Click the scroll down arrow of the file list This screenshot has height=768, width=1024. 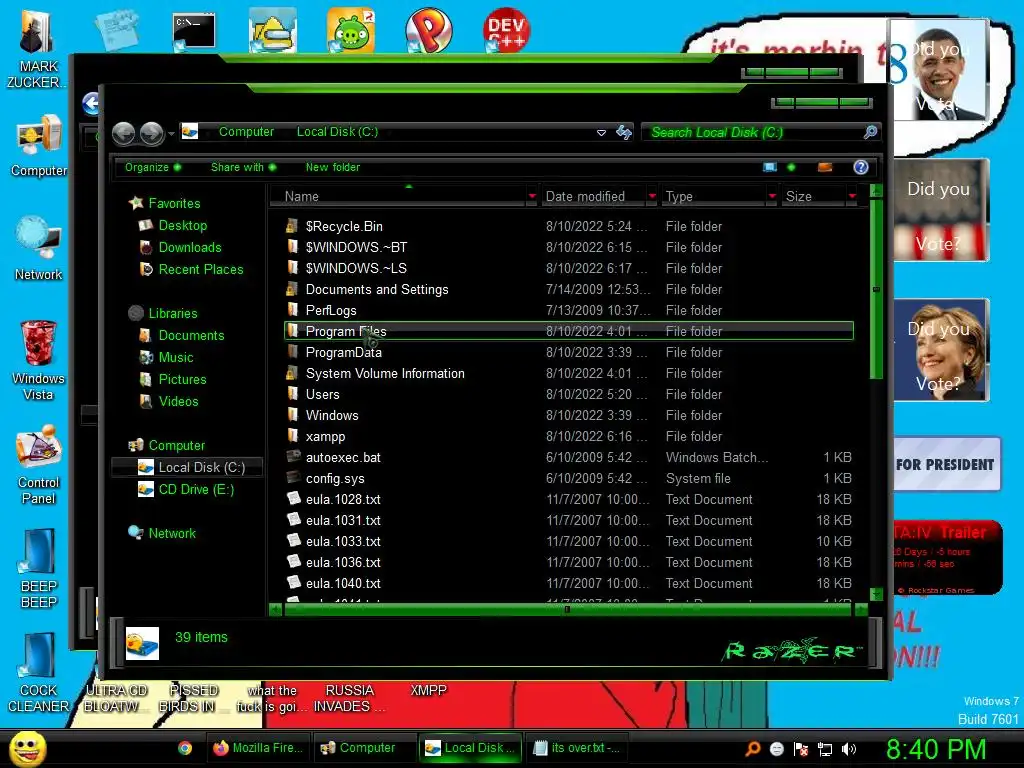coord(876,594)
